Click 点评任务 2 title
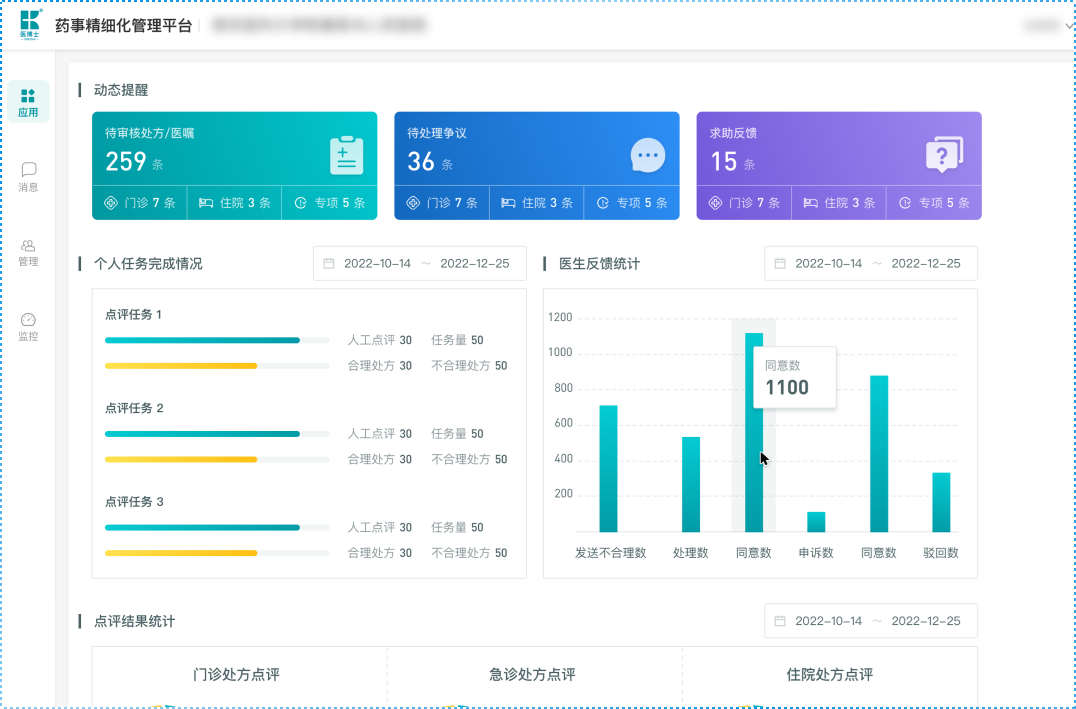This screenshot has width=1076, height=709. point(134,408)
